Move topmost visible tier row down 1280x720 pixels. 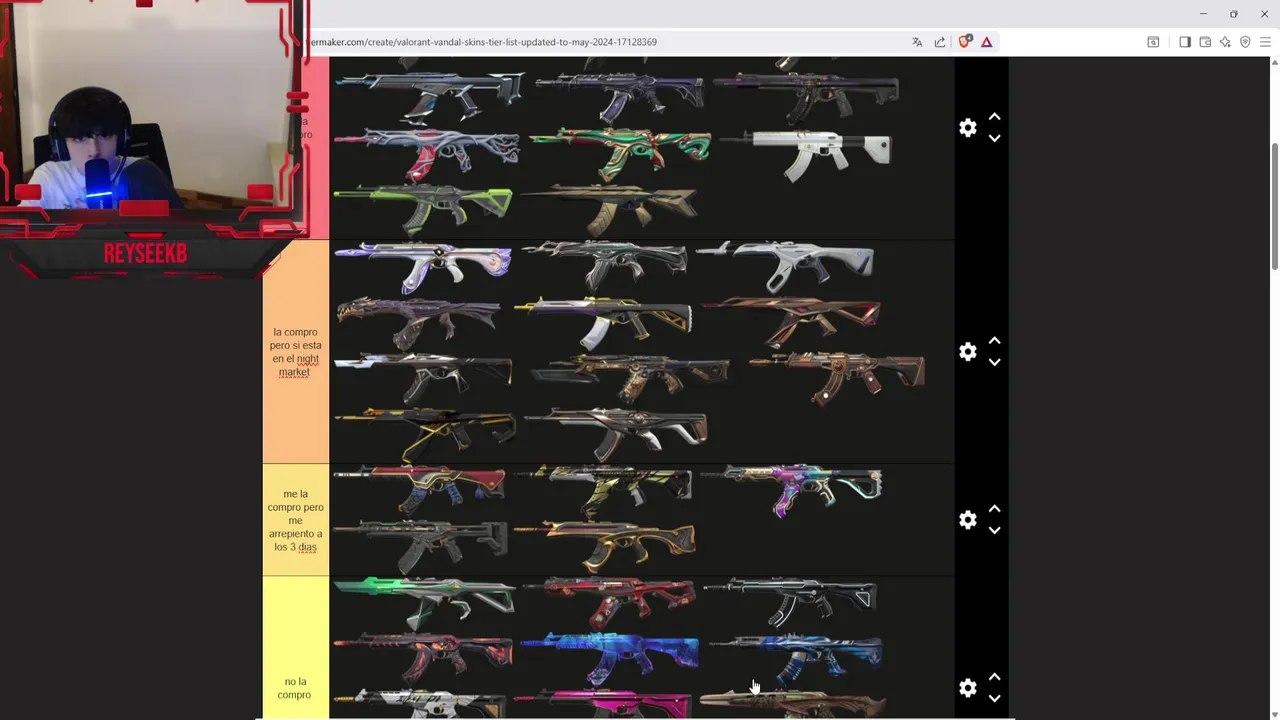994,139
